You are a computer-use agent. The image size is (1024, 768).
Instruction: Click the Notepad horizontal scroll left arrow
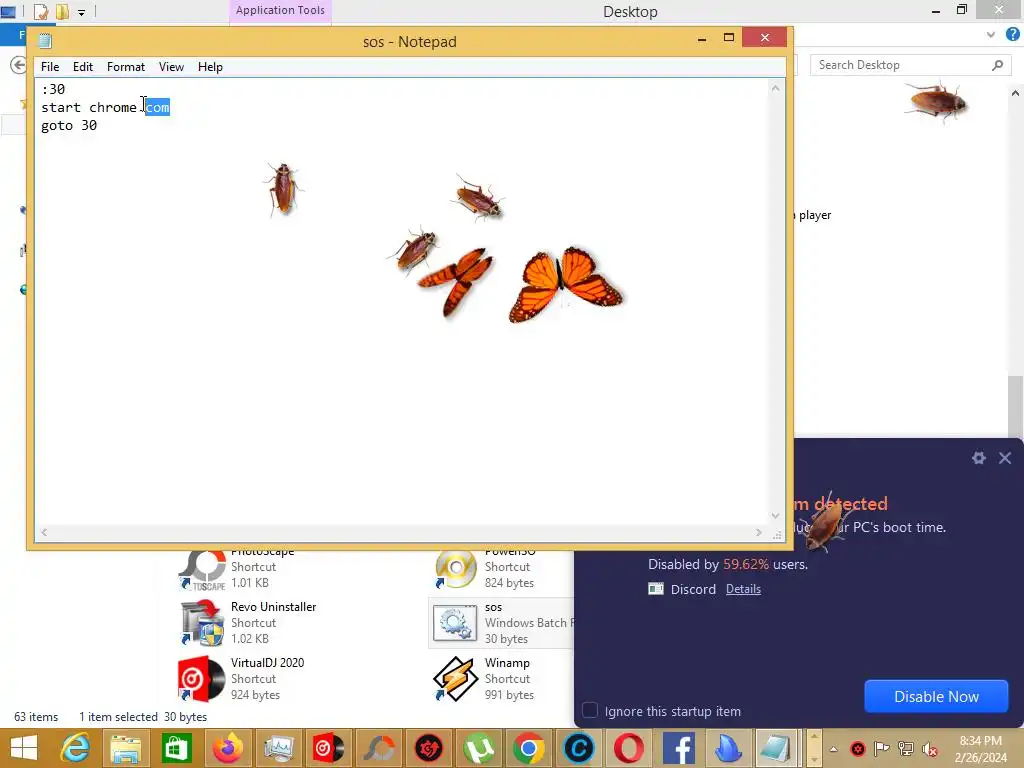coord(44,532)
